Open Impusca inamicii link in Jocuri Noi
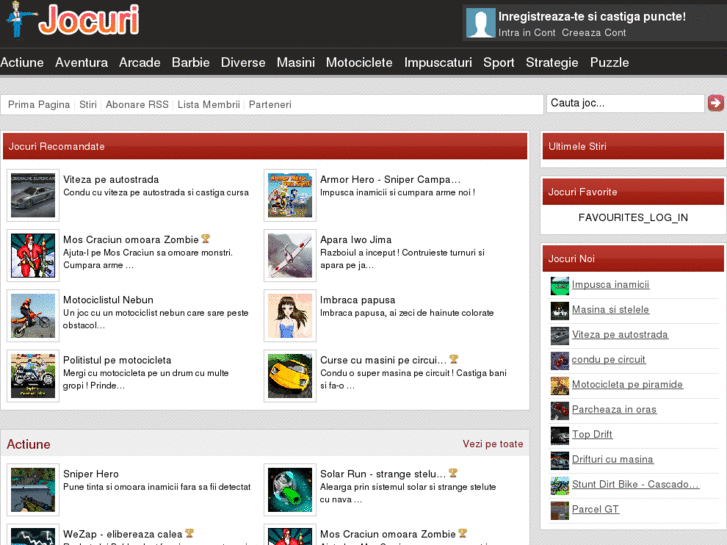The height and width of the screenshot is (545, 727). [x=610, y=284]
